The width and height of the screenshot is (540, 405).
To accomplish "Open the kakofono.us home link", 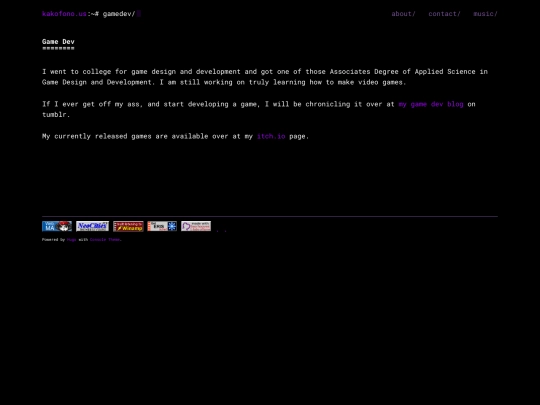I will click(64, 14).
